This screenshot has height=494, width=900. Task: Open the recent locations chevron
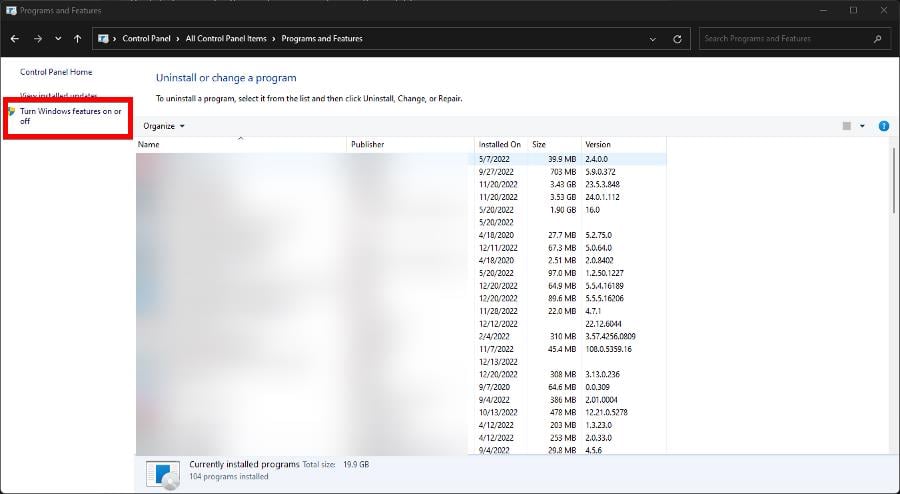(58, 38)
